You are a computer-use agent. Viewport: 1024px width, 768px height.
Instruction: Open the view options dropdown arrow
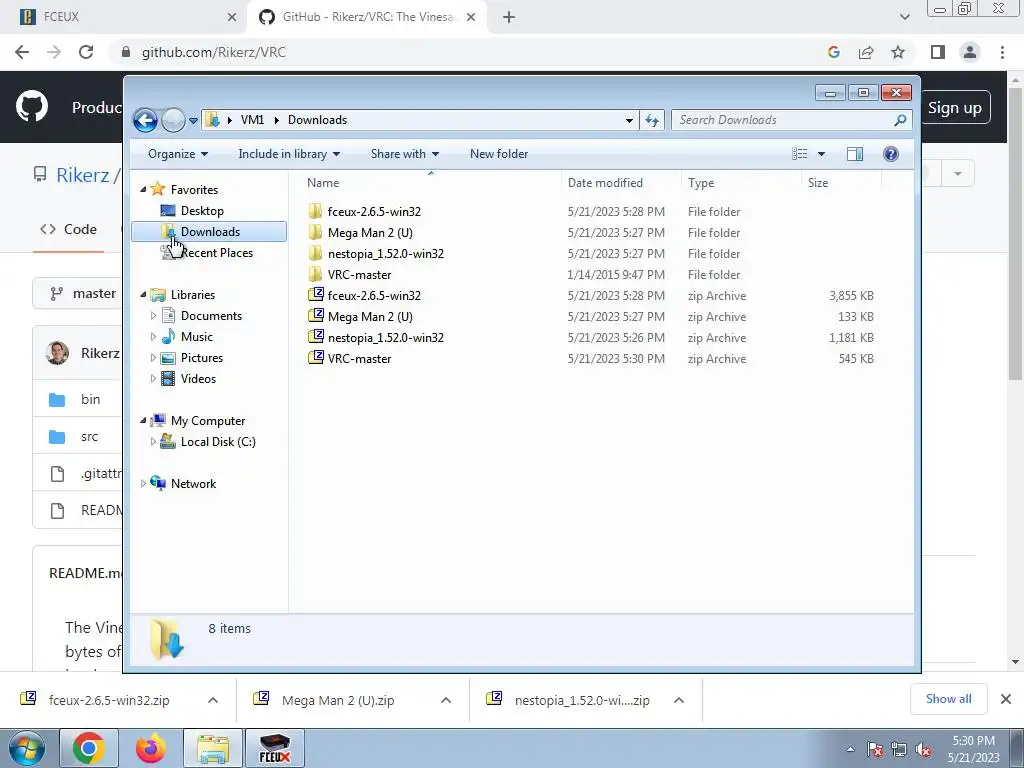tap(822, 154)
